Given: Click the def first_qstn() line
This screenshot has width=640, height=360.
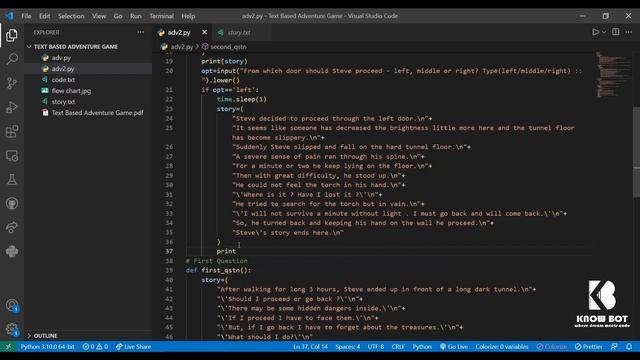Looking at the screenshot, I should pyautogui.click(x=218, y=270).
